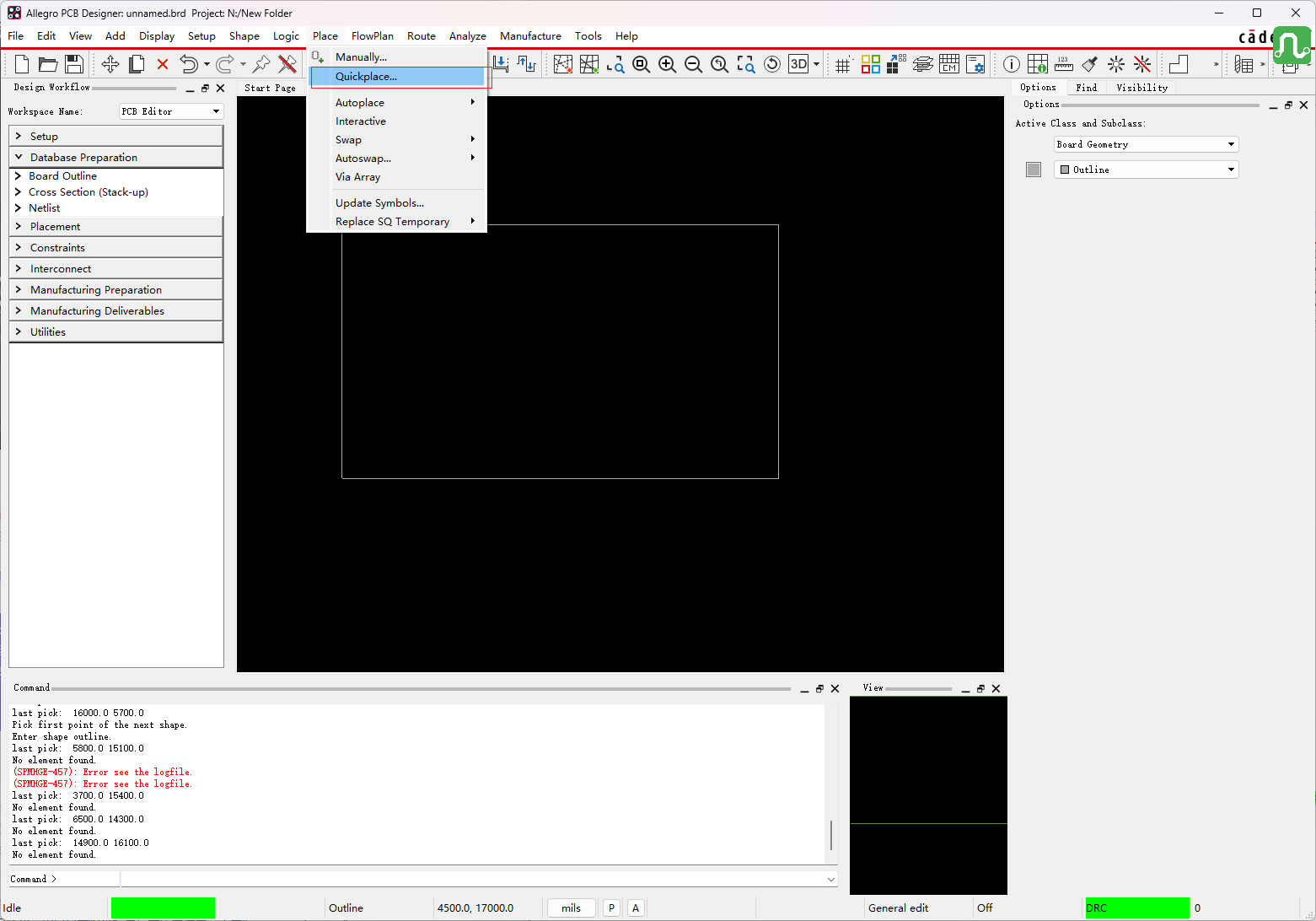Open the Netlist tree item
The image size is (1316, 921).
click(45, 207)
